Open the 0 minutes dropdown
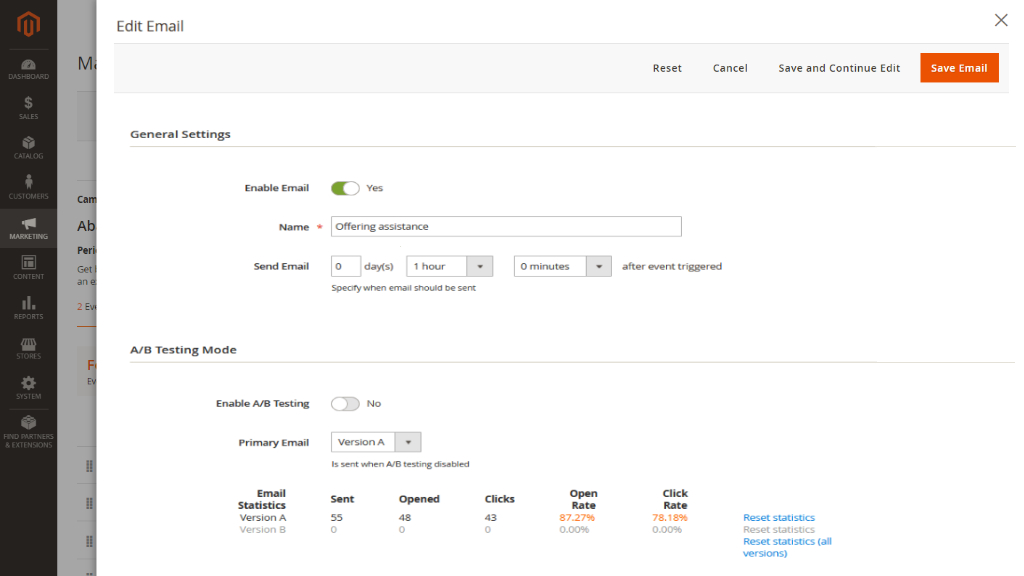The height and width of the screenshot is (576, 1024). point(562,266)
